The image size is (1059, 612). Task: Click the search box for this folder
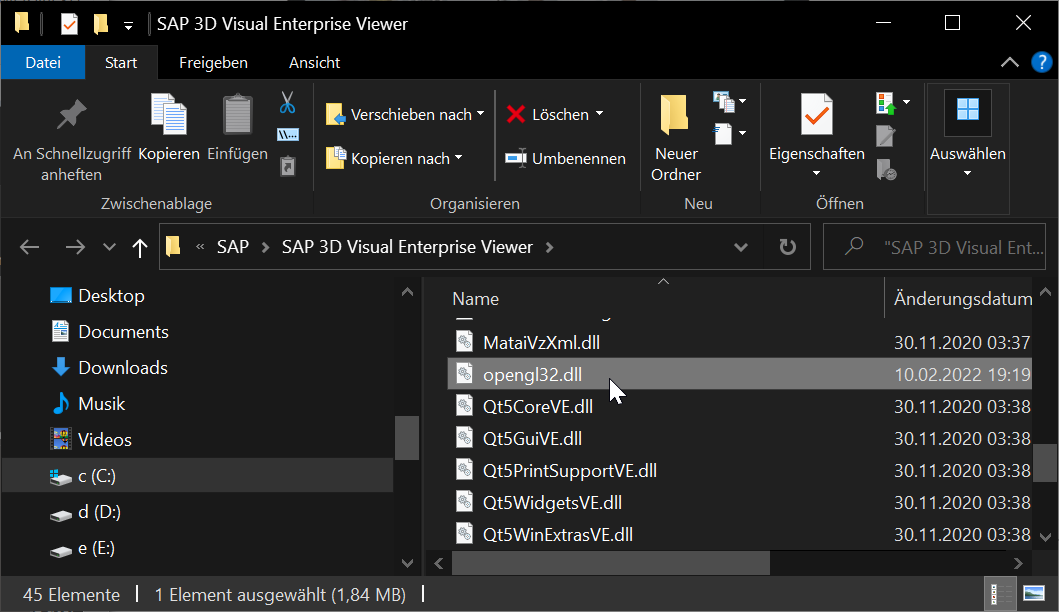[935, 247]
